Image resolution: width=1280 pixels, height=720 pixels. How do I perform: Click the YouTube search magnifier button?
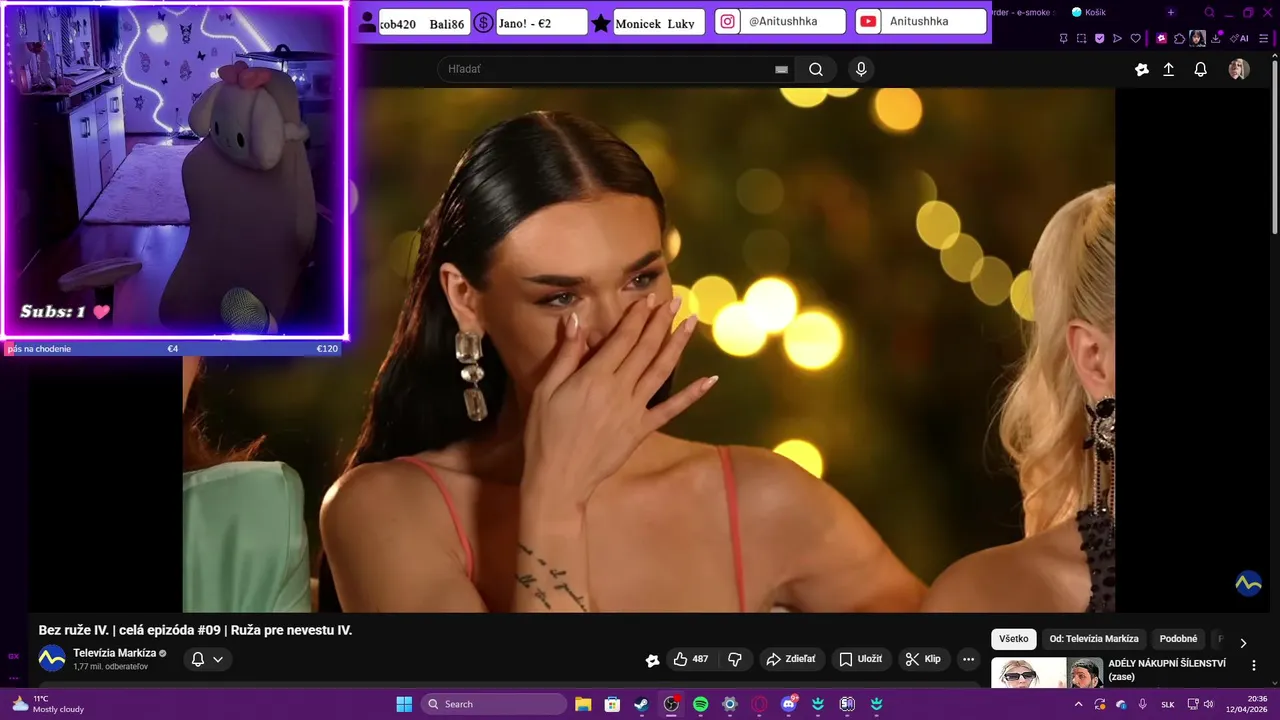pos(816,69)
